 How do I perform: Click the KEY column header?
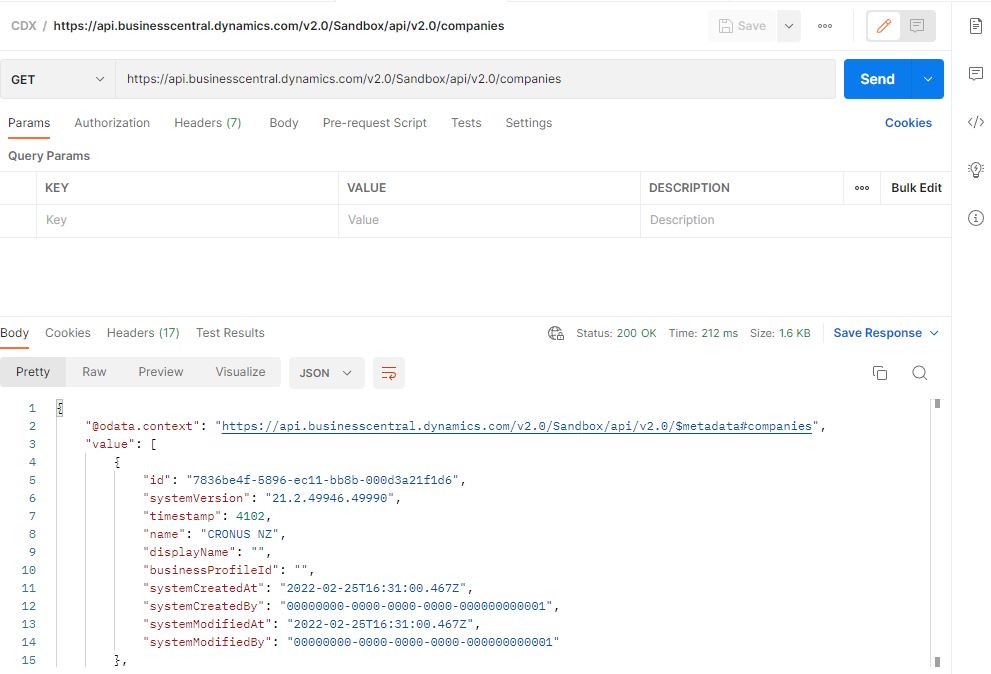57,188
